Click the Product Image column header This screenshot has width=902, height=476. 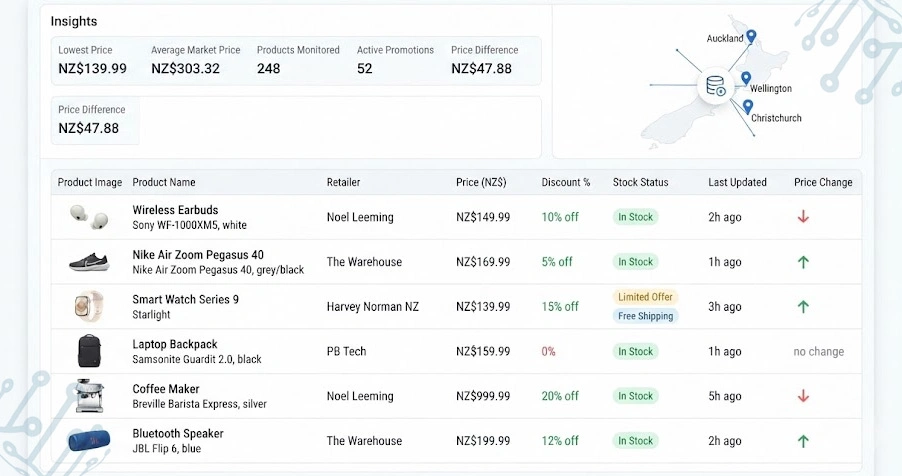point(90,182)
